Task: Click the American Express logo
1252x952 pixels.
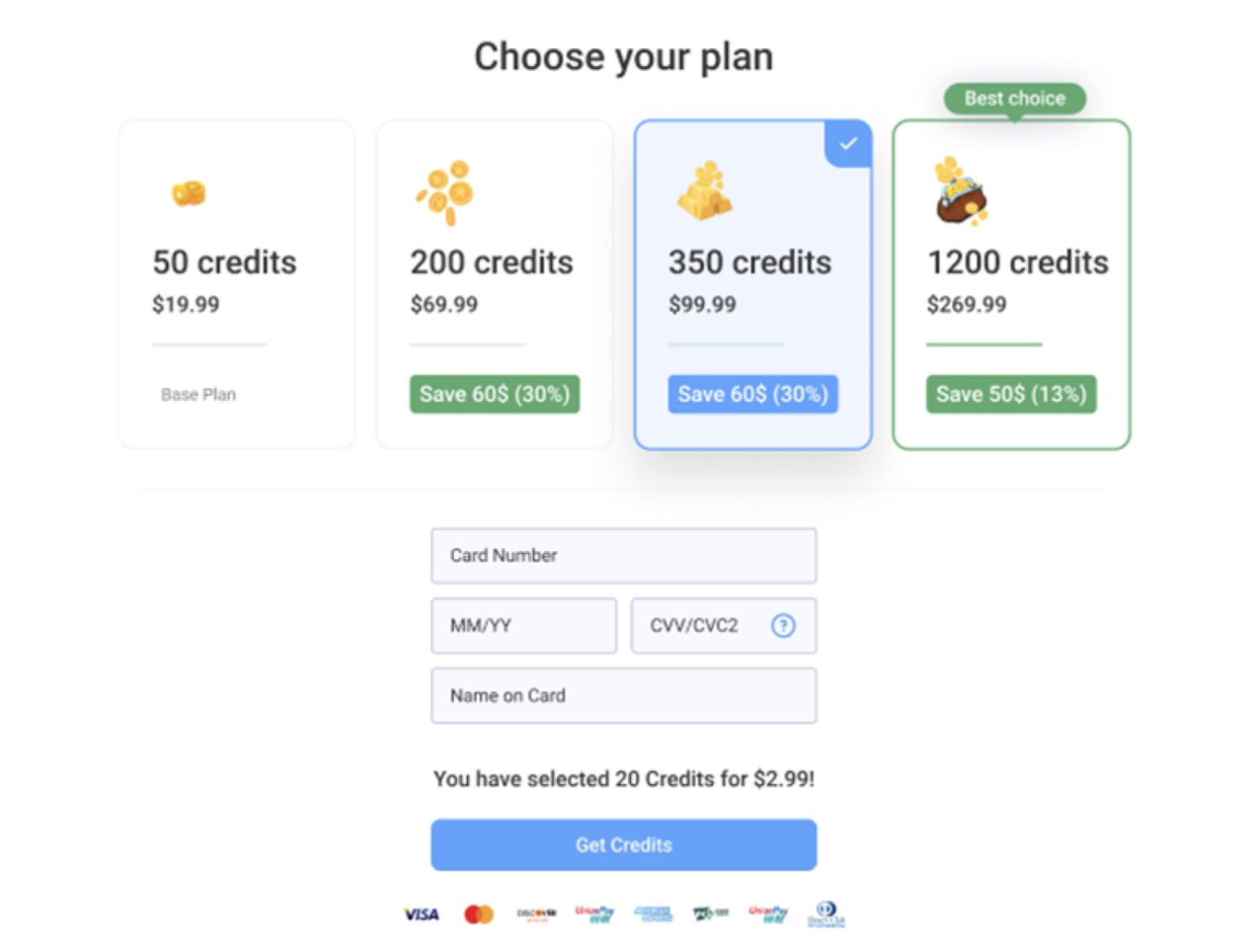Action: click(653, 914)
